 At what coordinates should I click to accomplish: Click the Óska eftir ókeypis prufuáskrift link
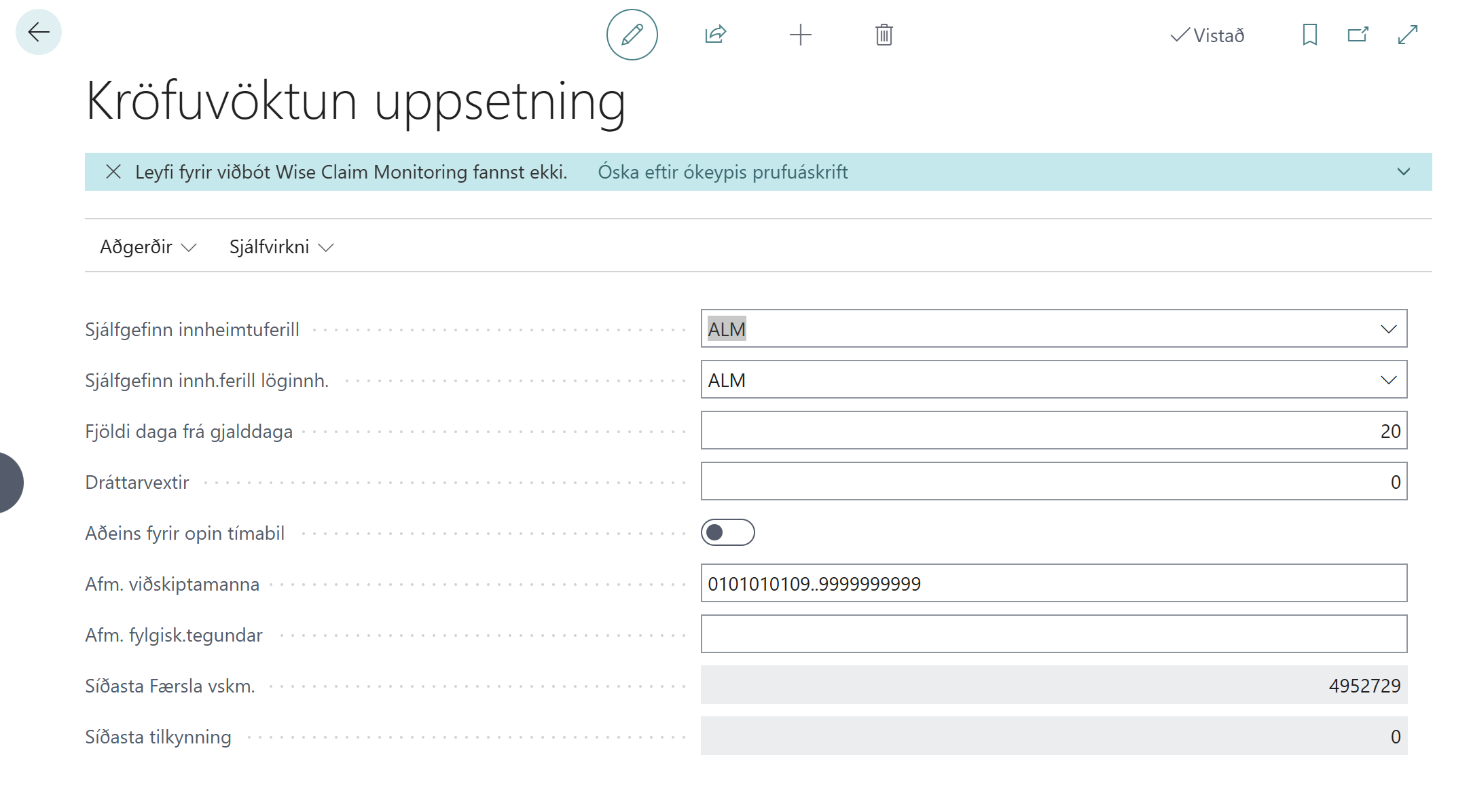tap(722, 172)
